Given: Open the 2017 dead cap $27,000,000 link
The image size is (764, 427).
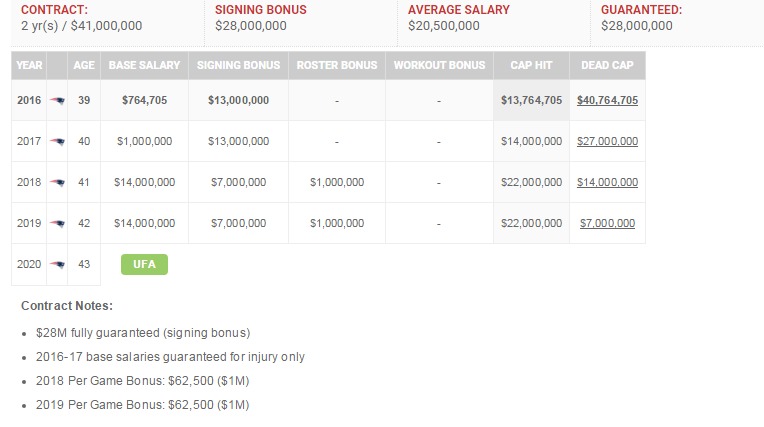Looking at the screenshot, I should coord(607,141).
